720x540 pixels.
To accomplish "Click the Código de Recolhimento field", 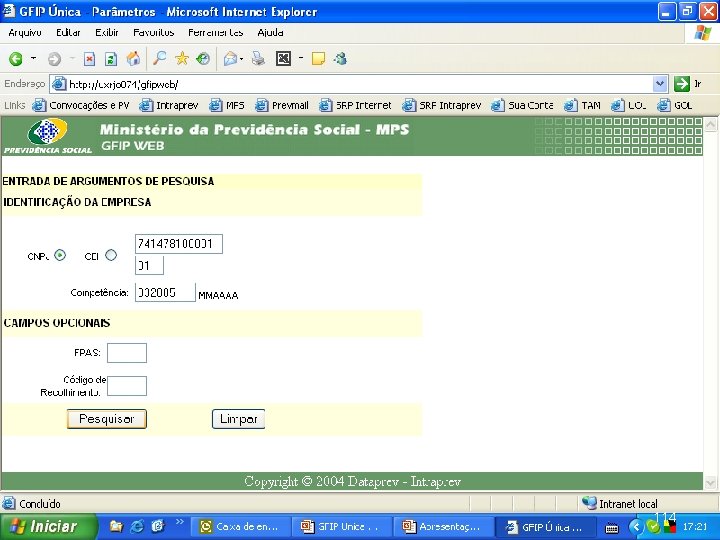I will [x=127, y=386].
